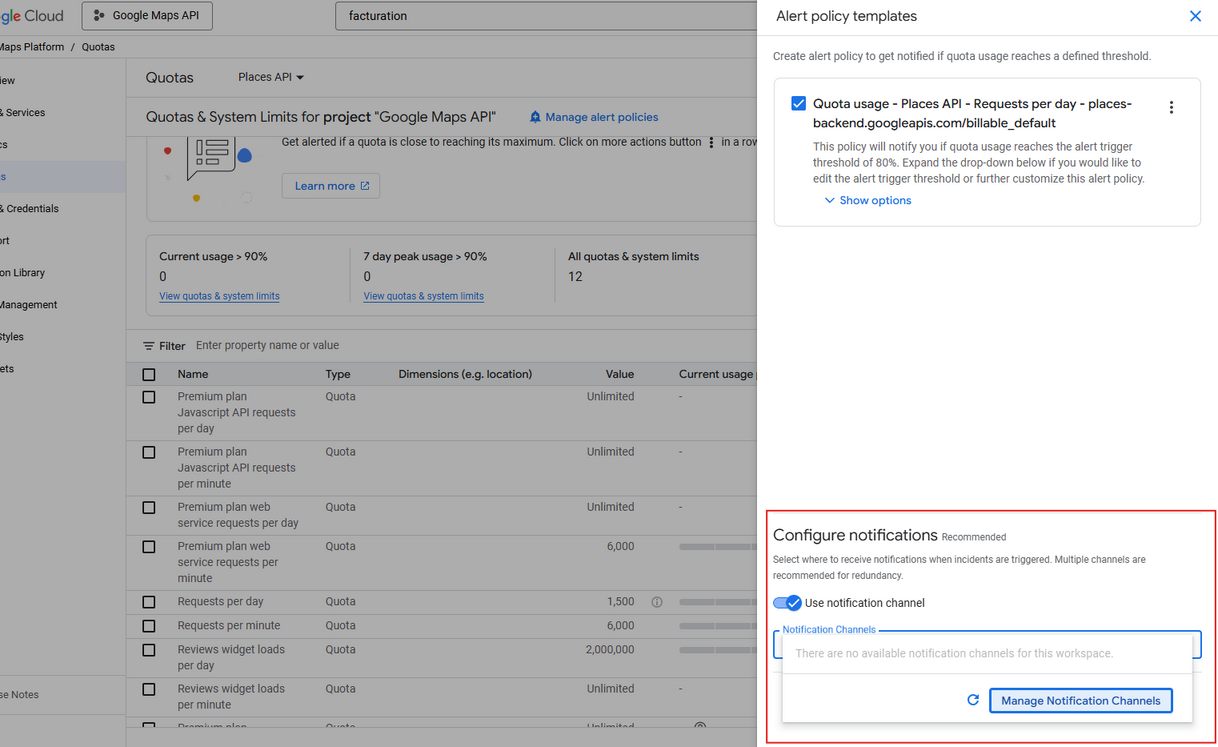Click the usage bar for Reviews widget loads per day

pos(718,650)
